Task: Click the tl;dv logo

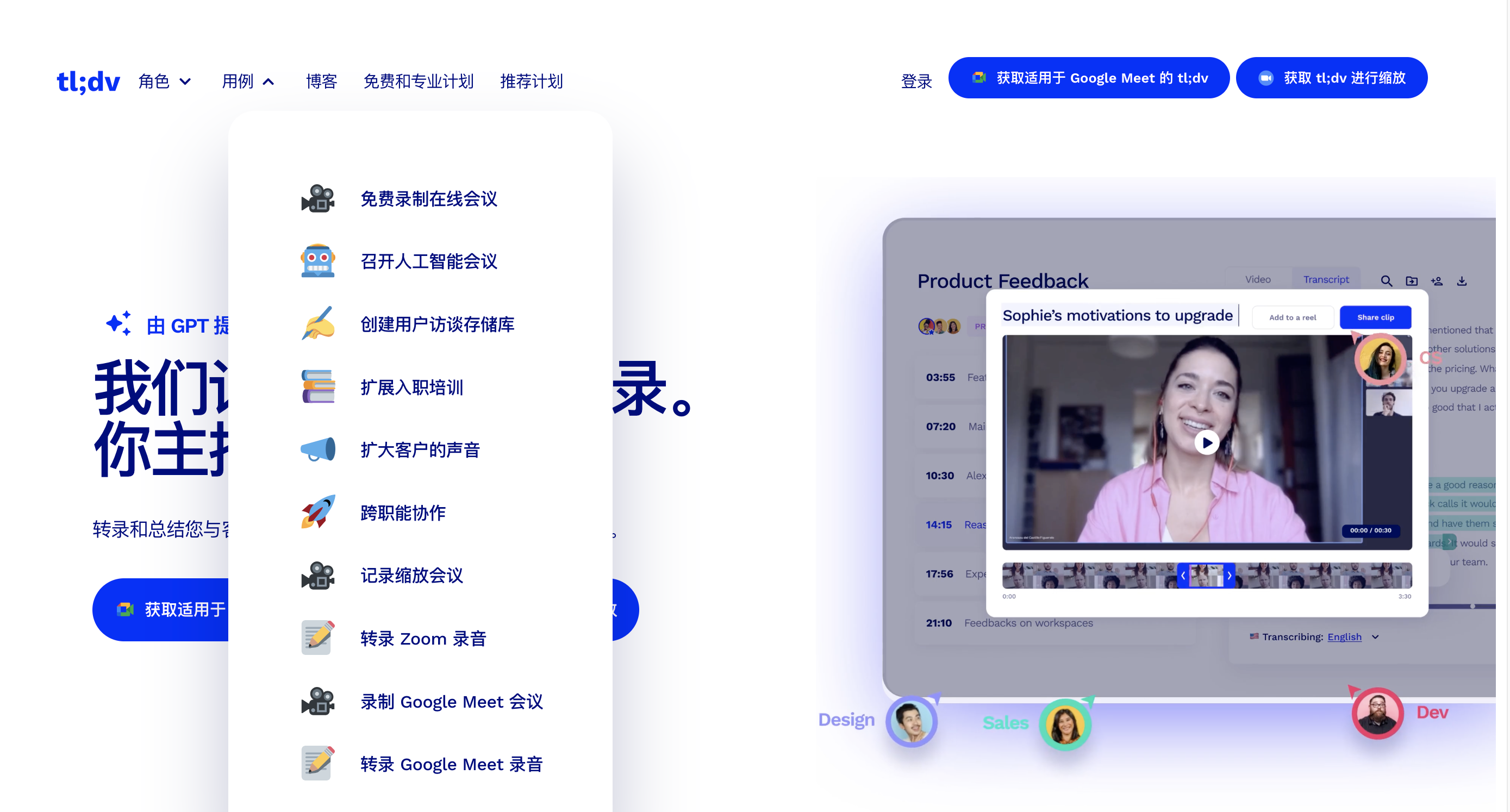Action: tap(88, 81)
